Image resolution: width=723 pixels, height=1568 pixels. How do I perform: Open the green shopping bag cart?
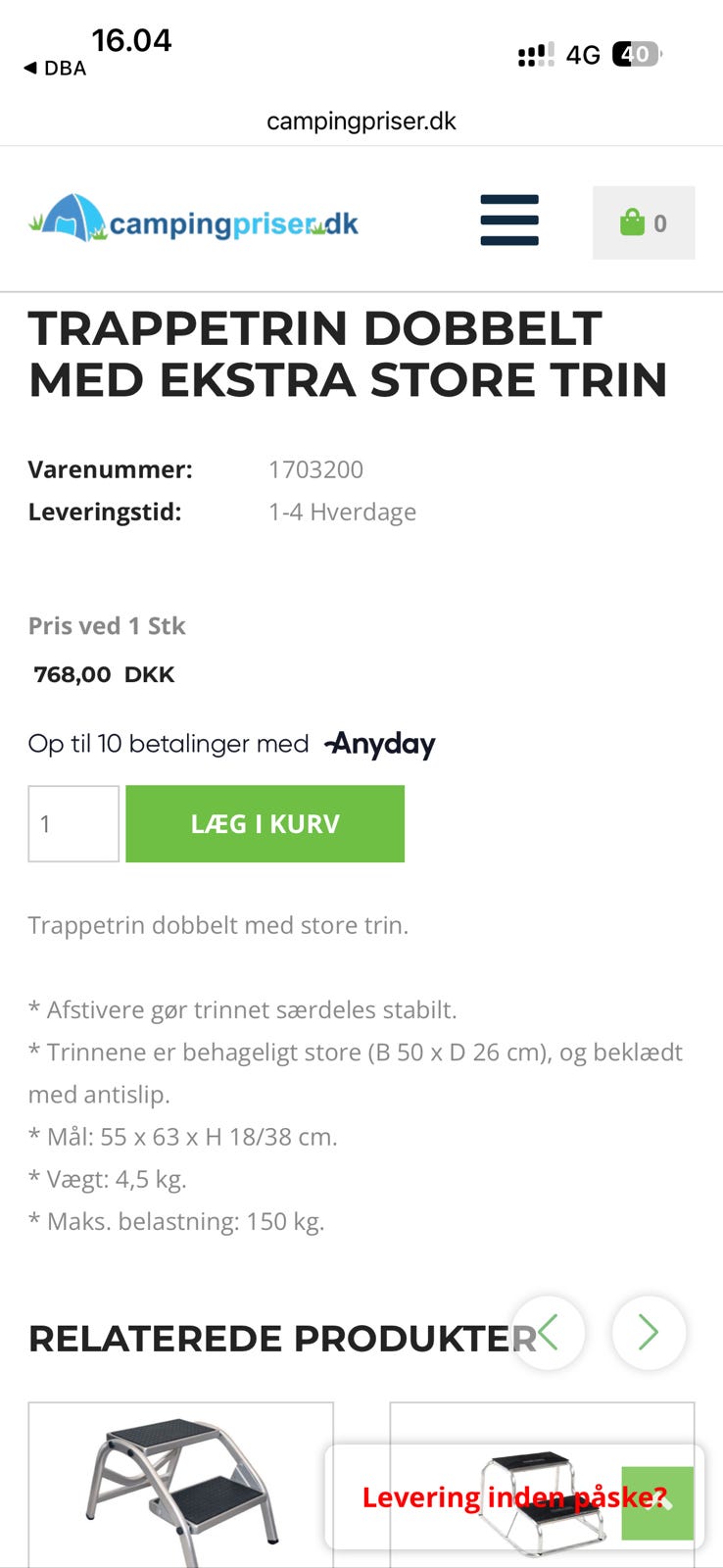pyautogui.click(x=643, y=222)
